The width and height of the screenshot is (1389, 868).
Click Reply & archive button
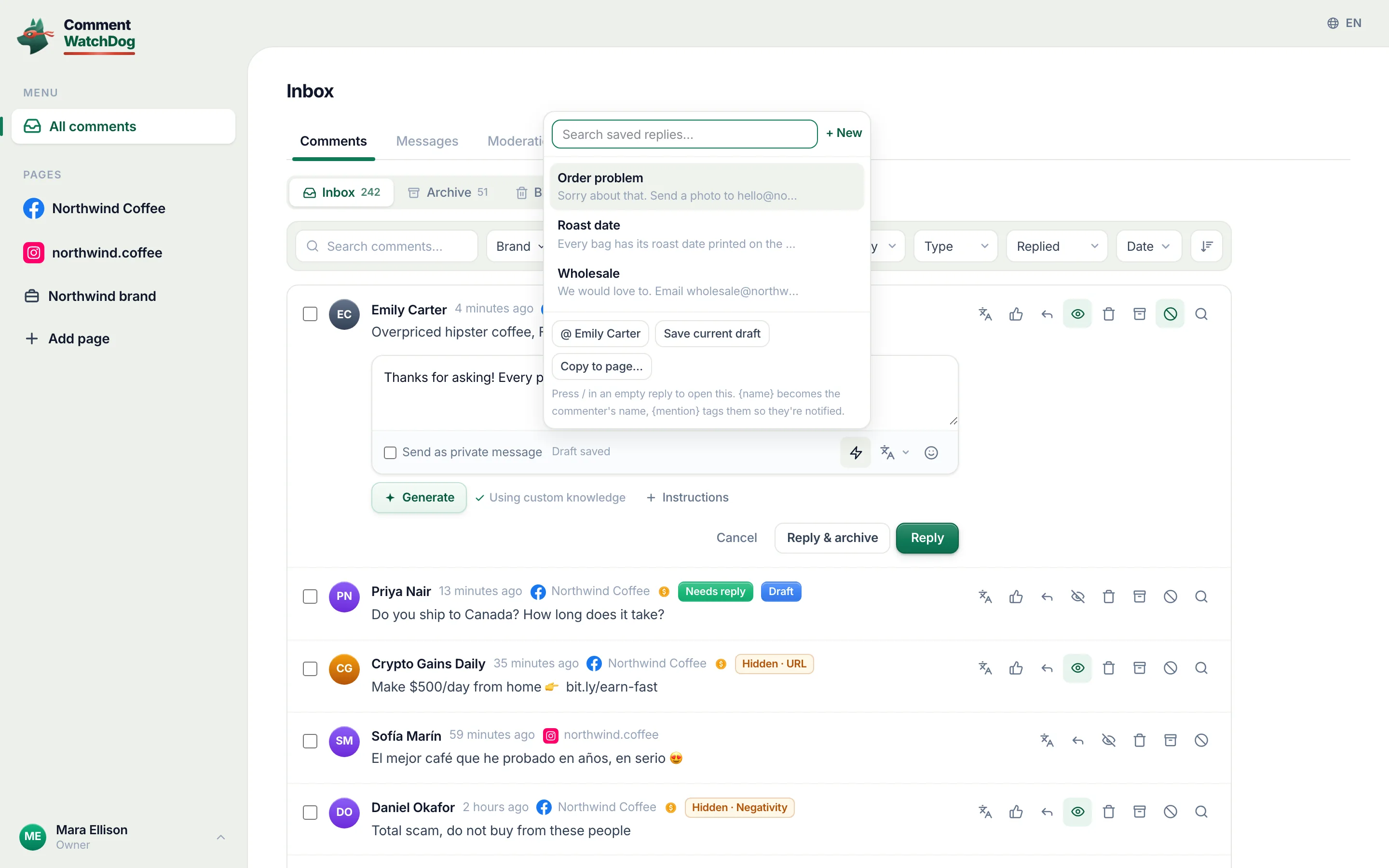832,538
